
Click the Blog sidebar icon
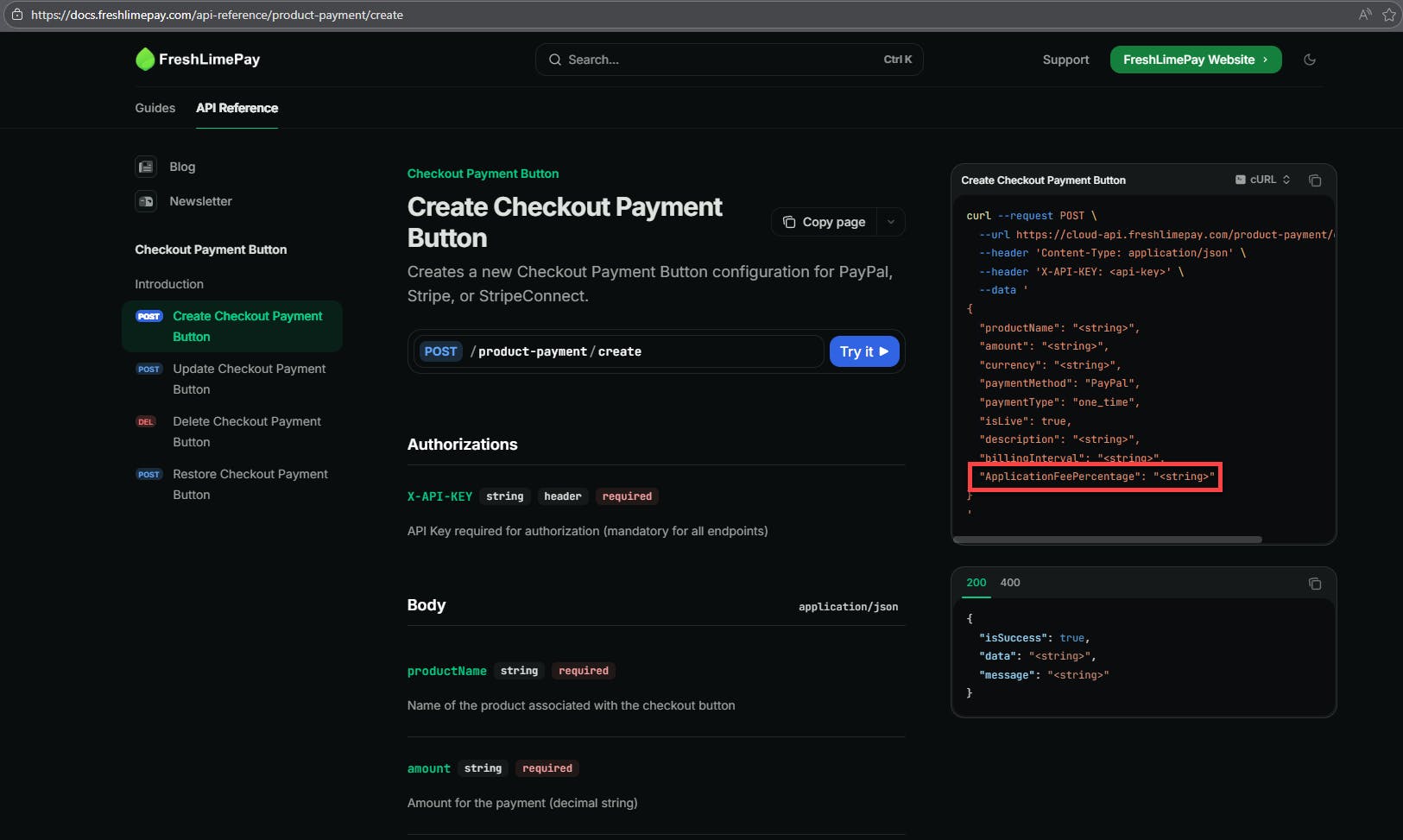coord(146,167)
